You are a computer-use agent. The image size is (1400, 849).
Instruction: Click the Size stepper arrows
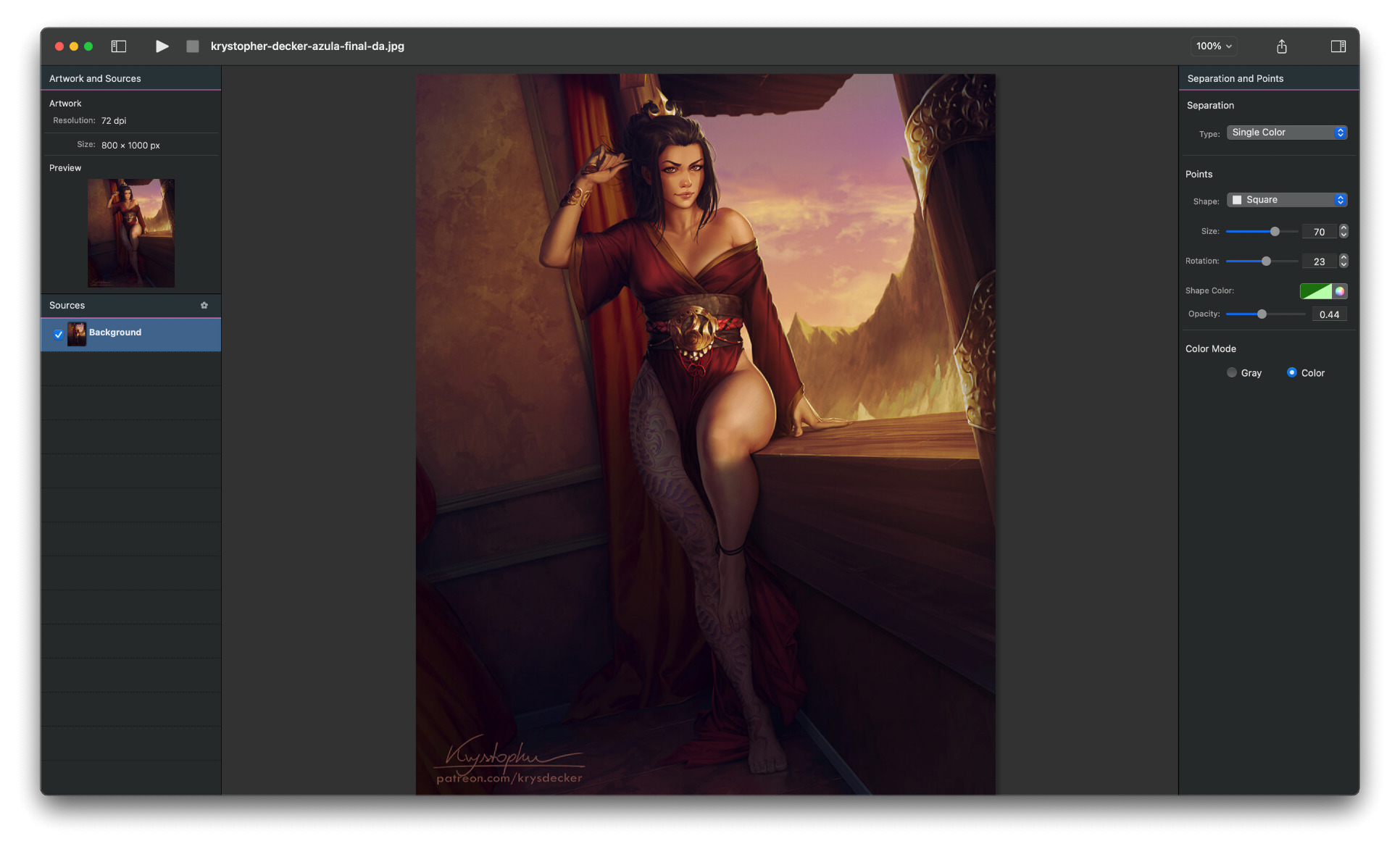[x=1343, y=232]
